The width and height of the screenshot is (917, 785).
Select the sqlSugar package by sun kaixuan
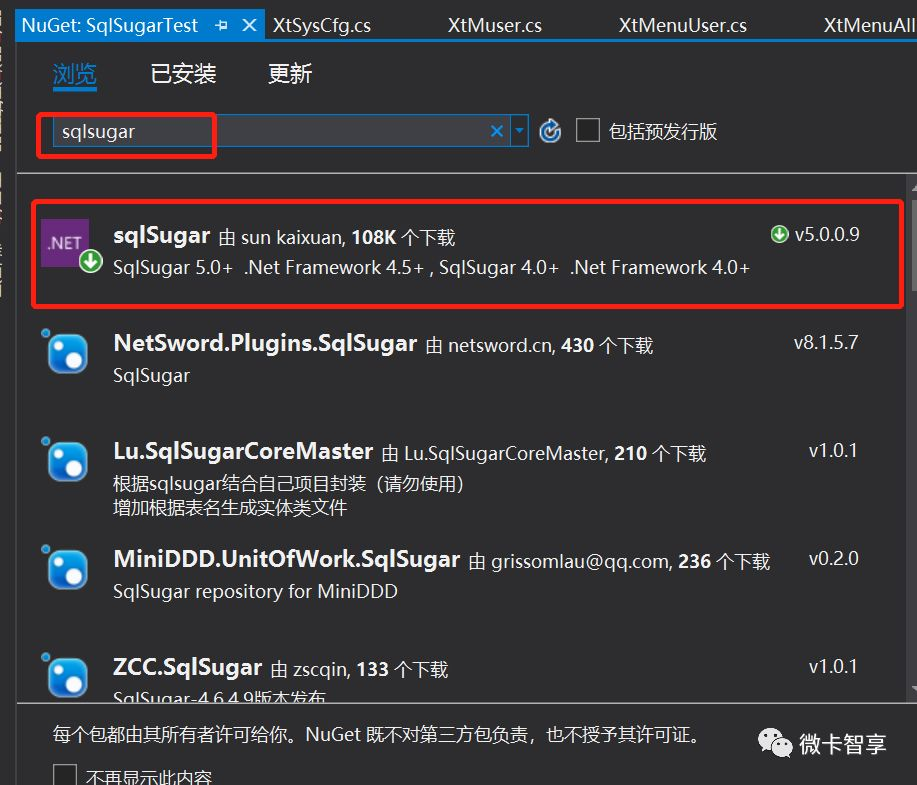click(468, 253)
